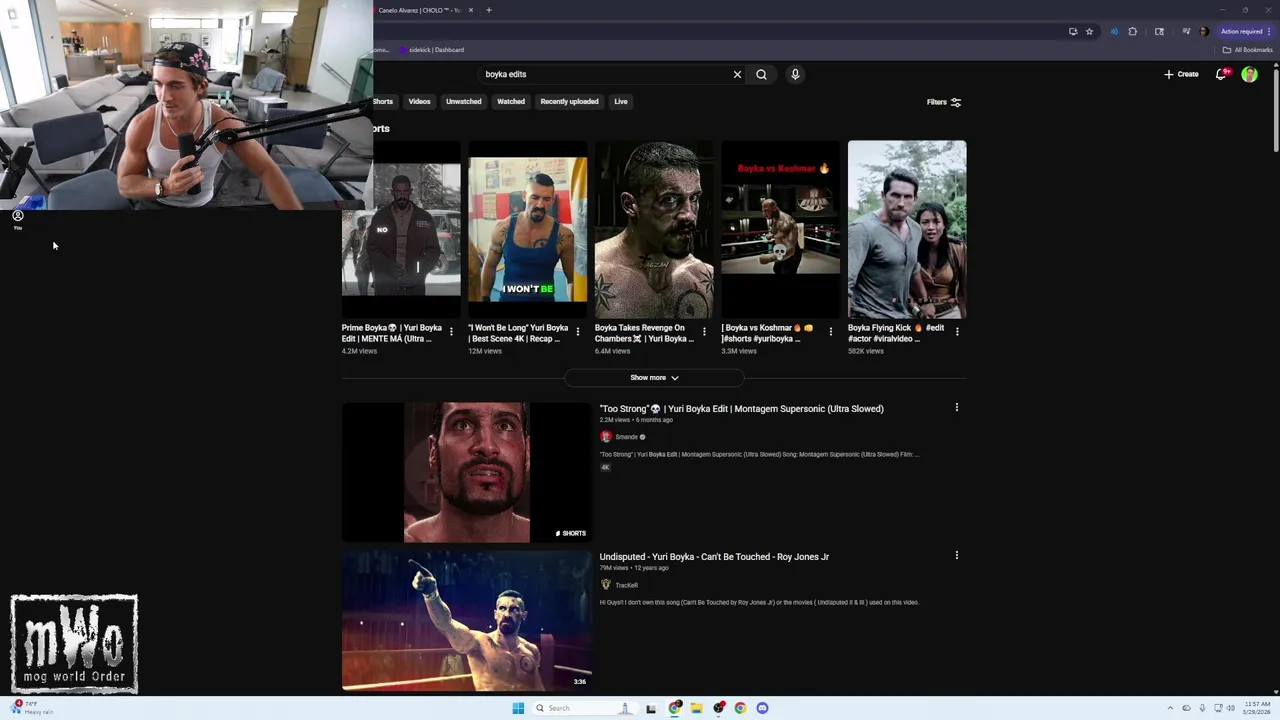Screen dimensions: 1280x720
Task: Clear the YouTube search box with the X
Action: [737, 74]
